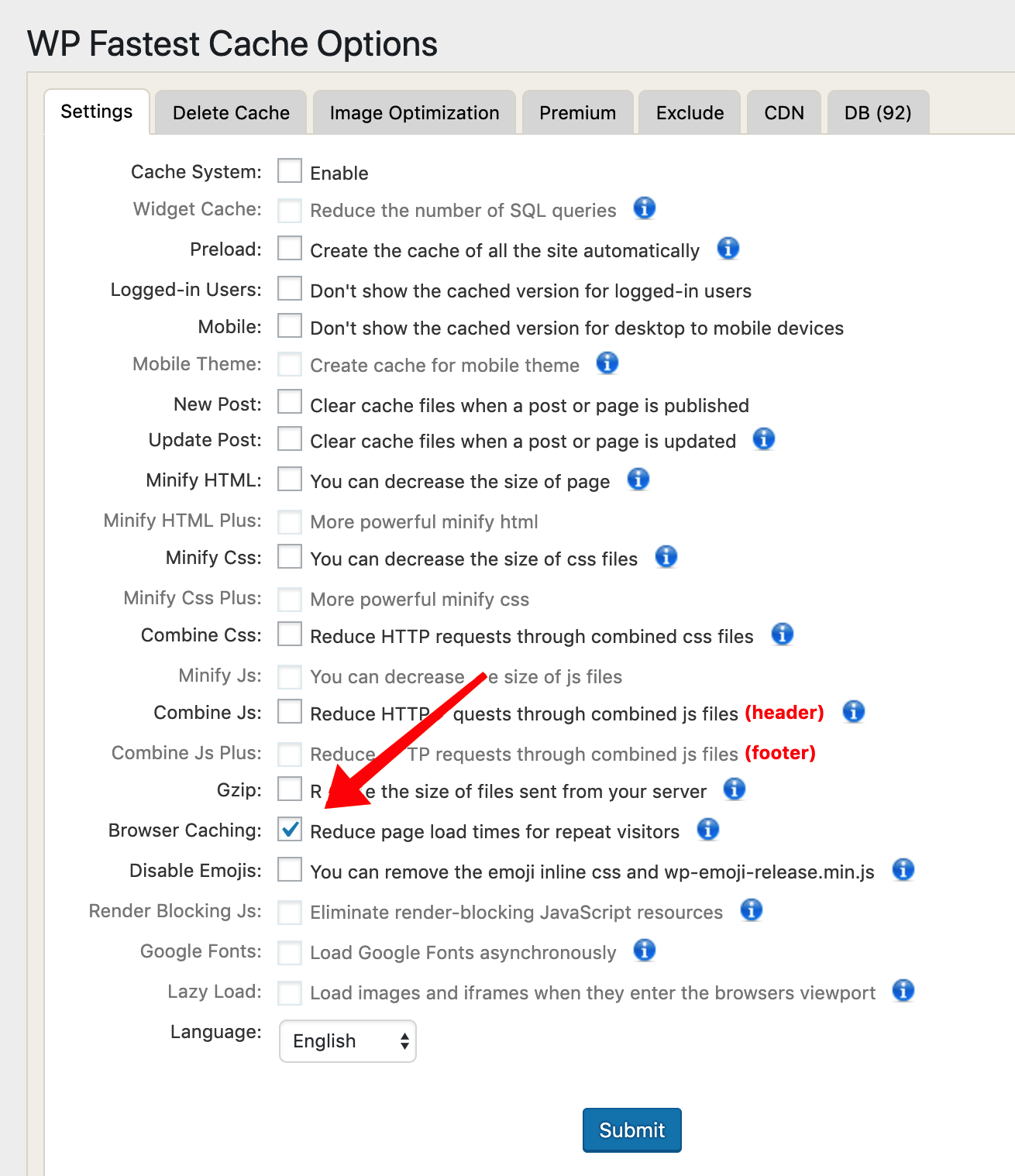Toggle the Combine Js Plus checkbox
The width and height of the screenshot is (1015, 1176).
(x=290, y=753)
